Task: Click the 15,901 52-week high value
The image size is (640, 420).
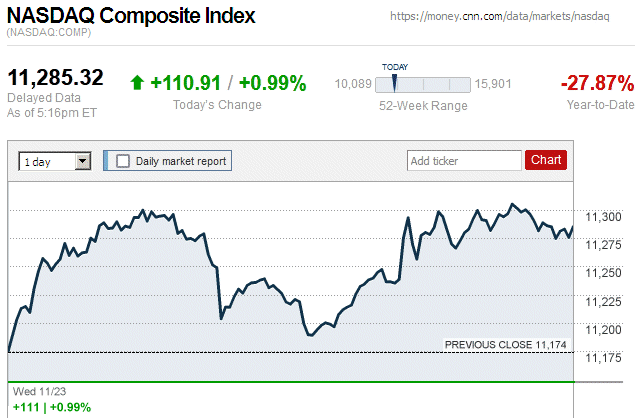Action: [493, 84]
